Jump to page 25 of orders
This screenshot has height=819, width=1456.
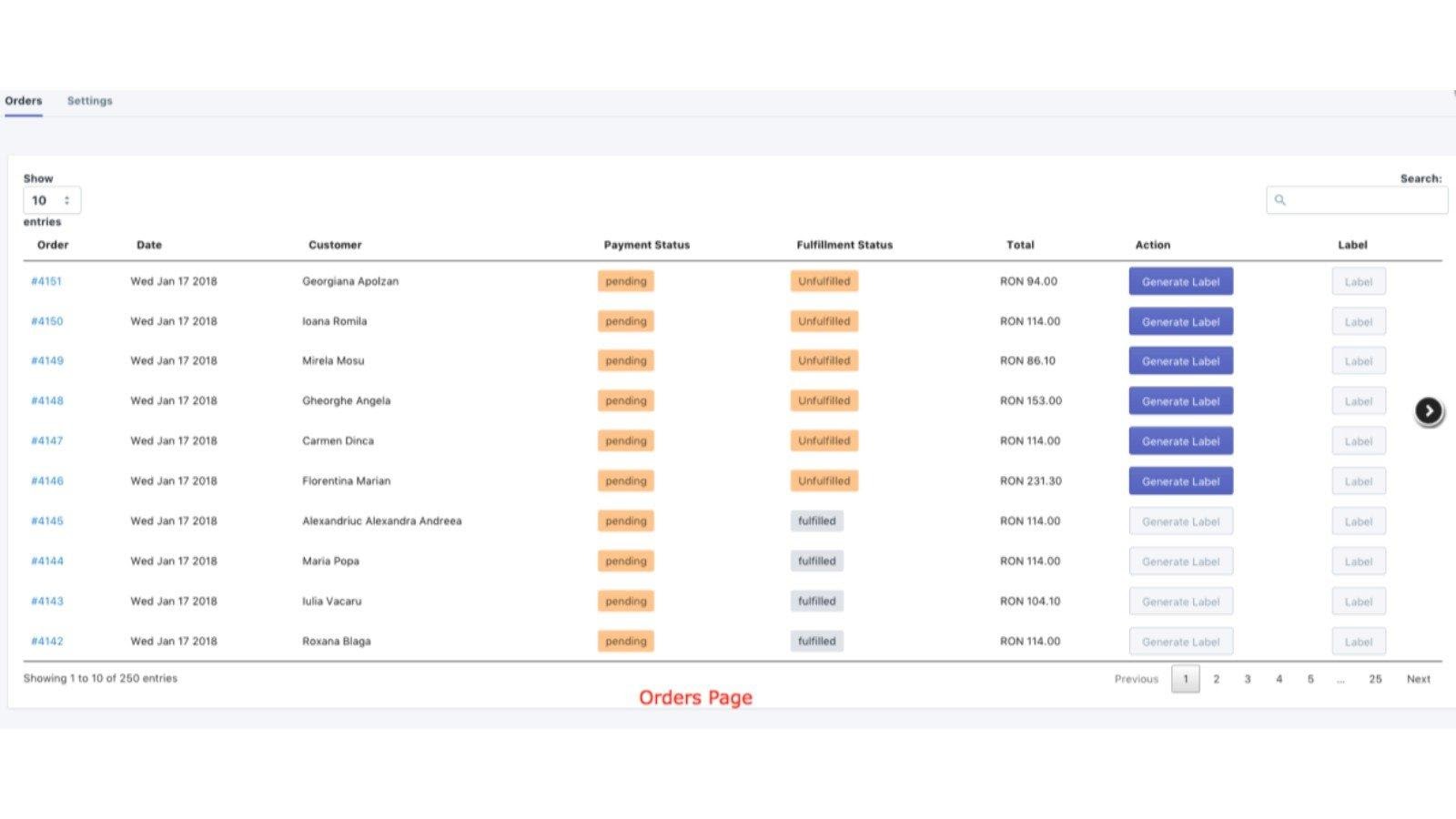click(1375, 679)
